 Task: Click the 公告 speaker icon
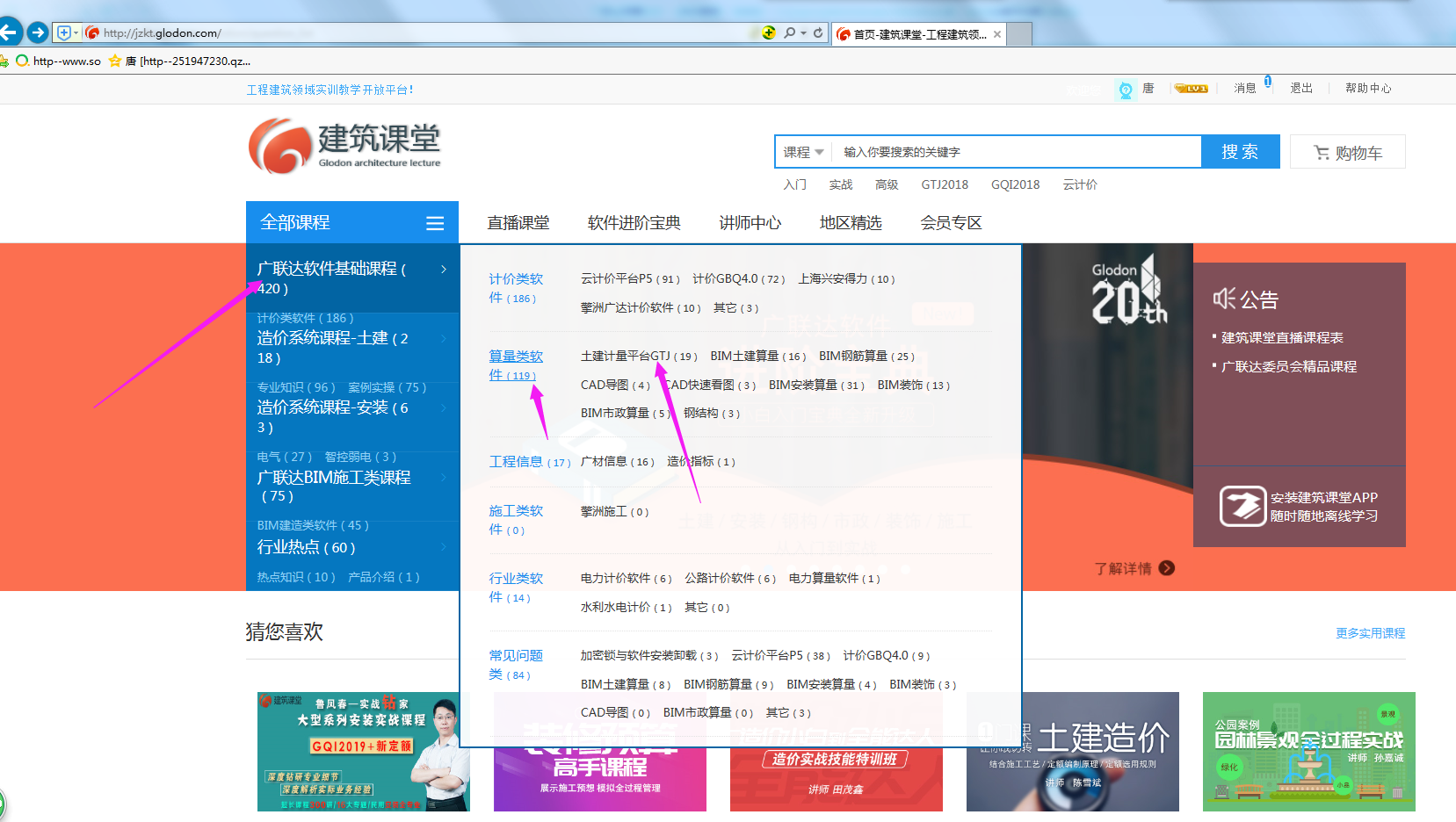point(1223,299)
